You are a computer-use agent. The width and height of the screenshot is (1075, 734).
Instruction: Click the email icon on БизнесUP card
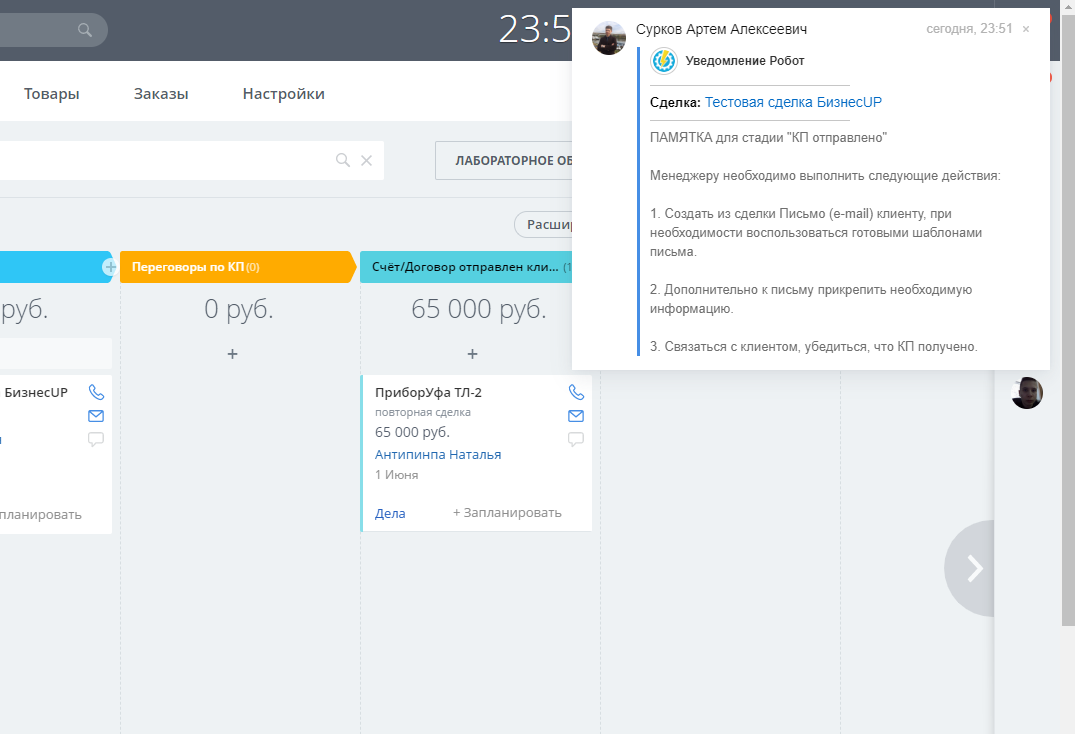click(x=96, y=416)
